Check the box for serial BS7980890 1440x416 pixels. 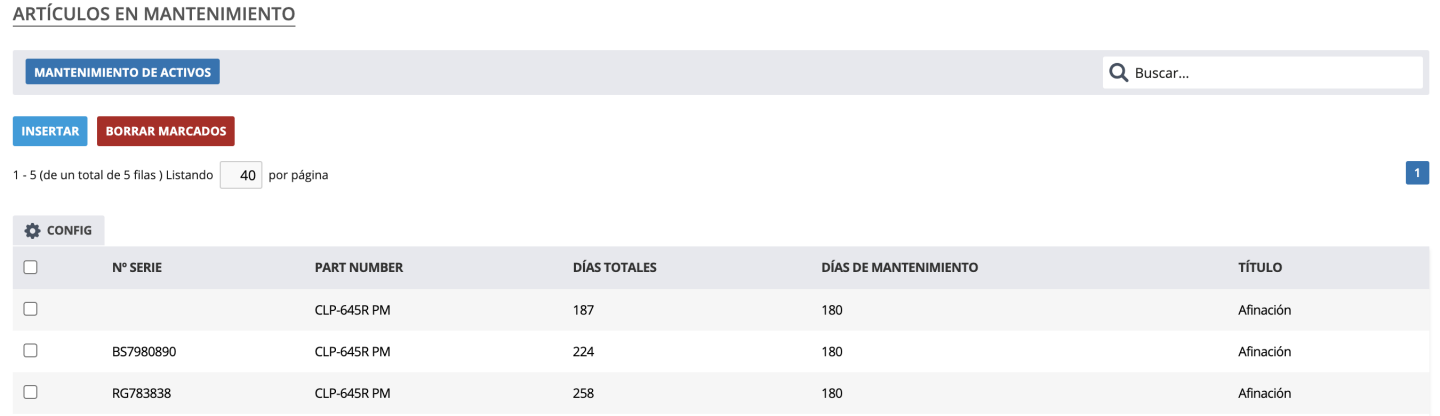[30, 351]
